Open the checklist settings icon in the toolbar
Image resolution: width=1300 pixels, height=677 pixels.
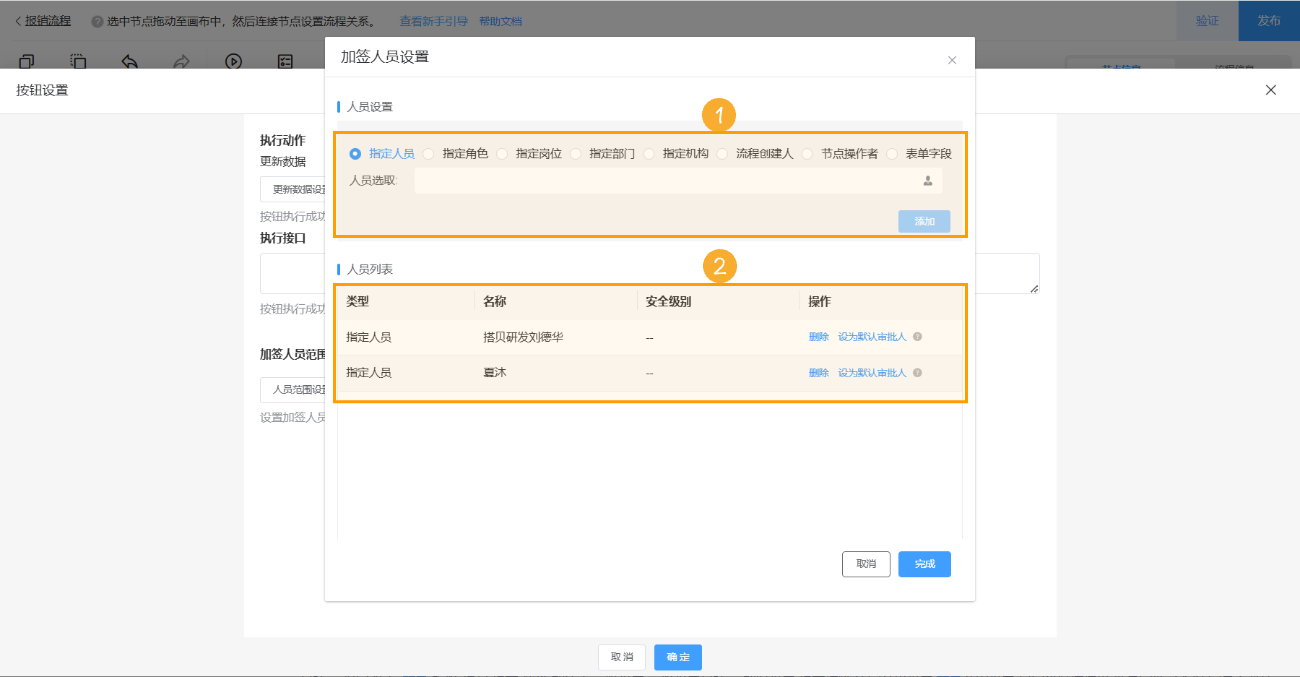(x=285, y=61)
